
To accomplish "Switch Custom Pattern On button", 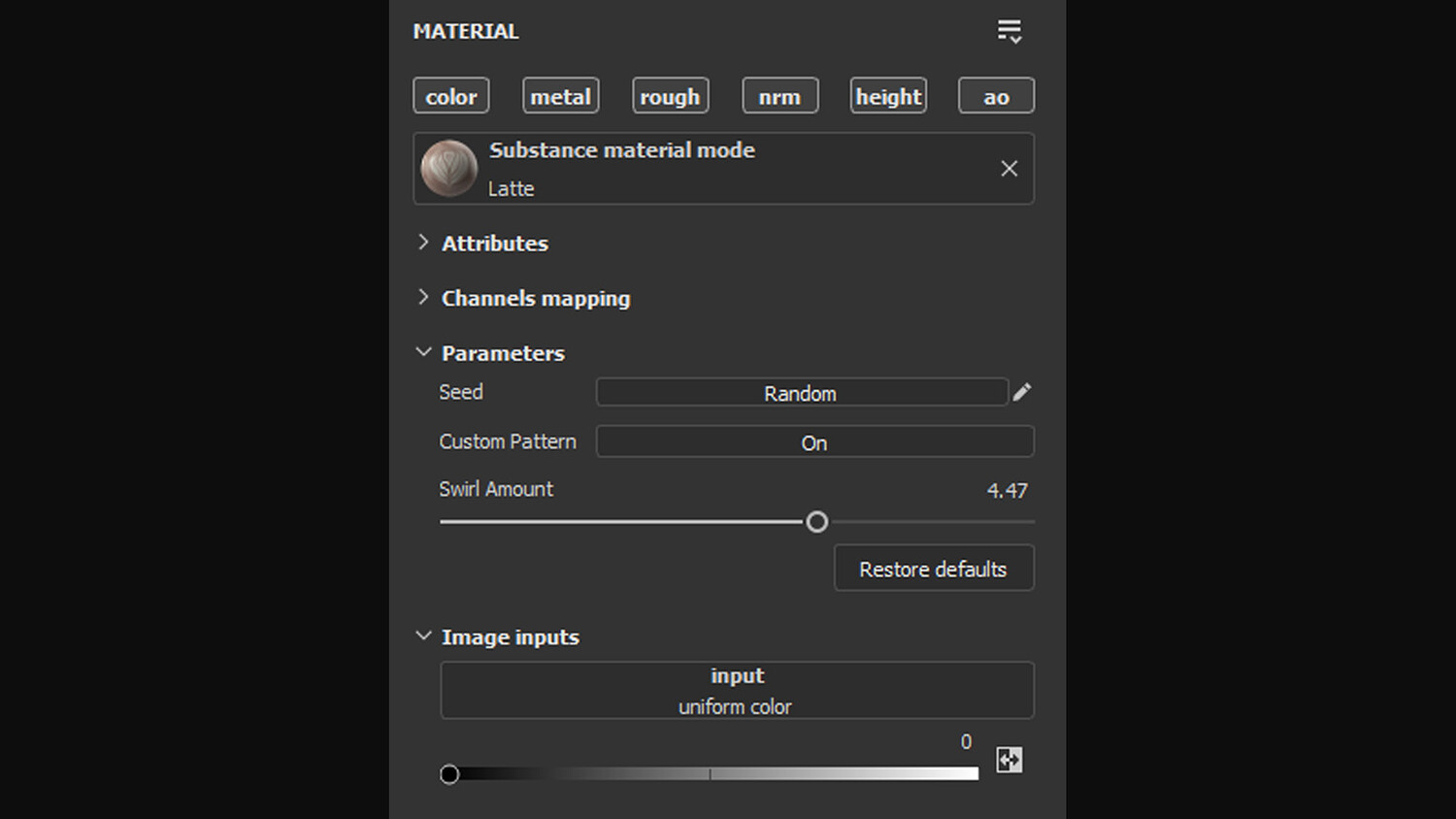I will click(x=814, y=442).
